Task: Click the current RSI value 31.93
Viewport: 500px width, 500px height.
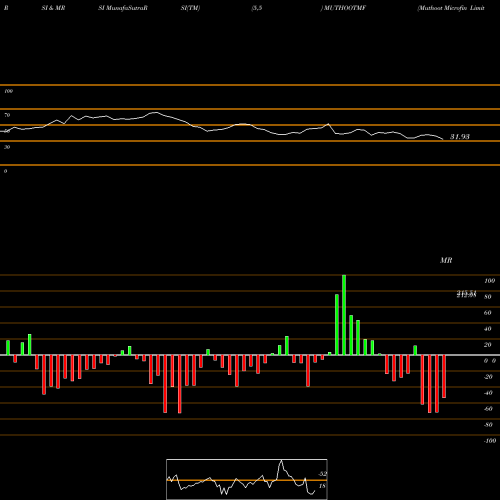Action: (460, 136)
